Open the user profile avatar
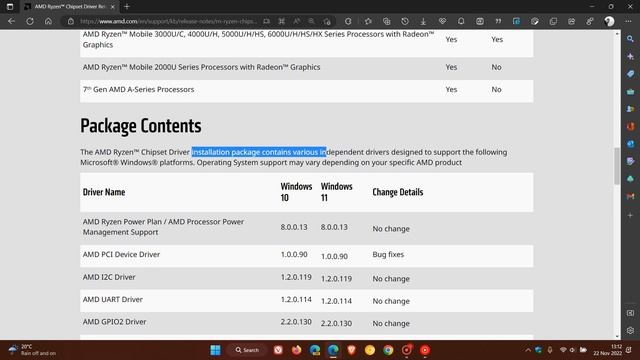640x360 pixels. click(x=609, y=21)
